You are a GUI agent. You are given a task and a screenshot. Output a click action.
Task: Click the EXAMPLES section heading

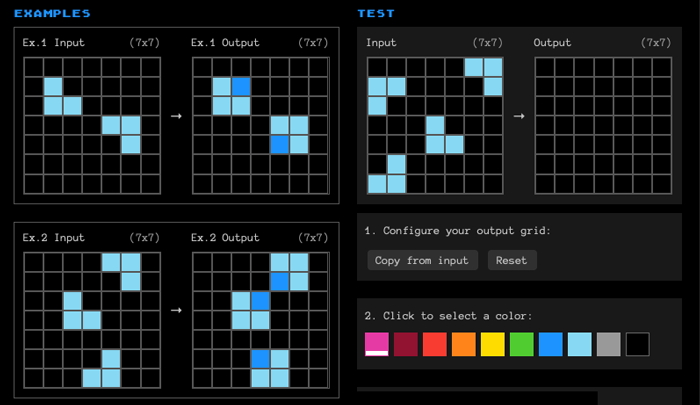click(x=52, y=14)
